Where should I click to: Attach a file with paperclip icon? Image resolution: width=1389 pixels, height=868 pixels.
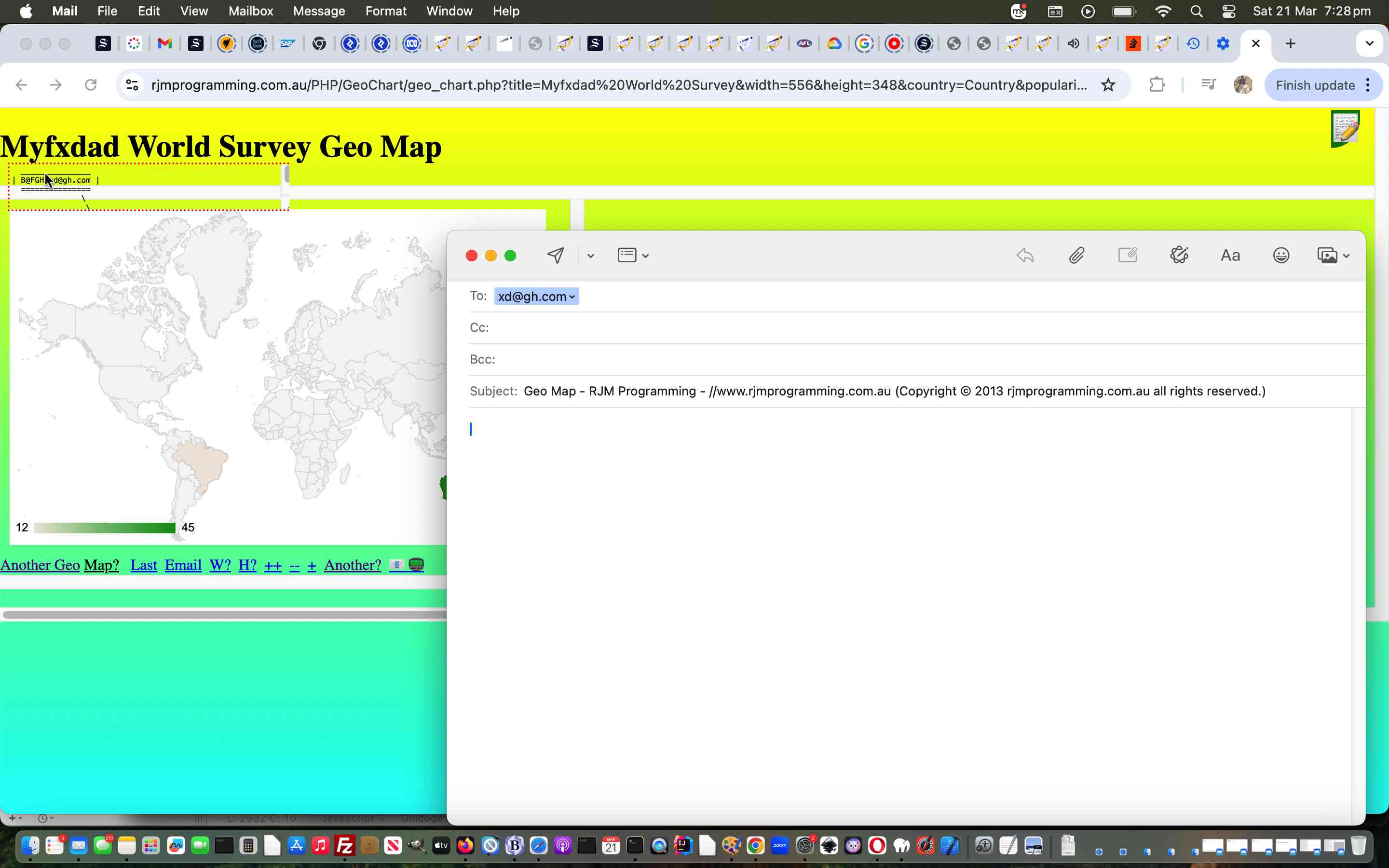(1076, 256)
